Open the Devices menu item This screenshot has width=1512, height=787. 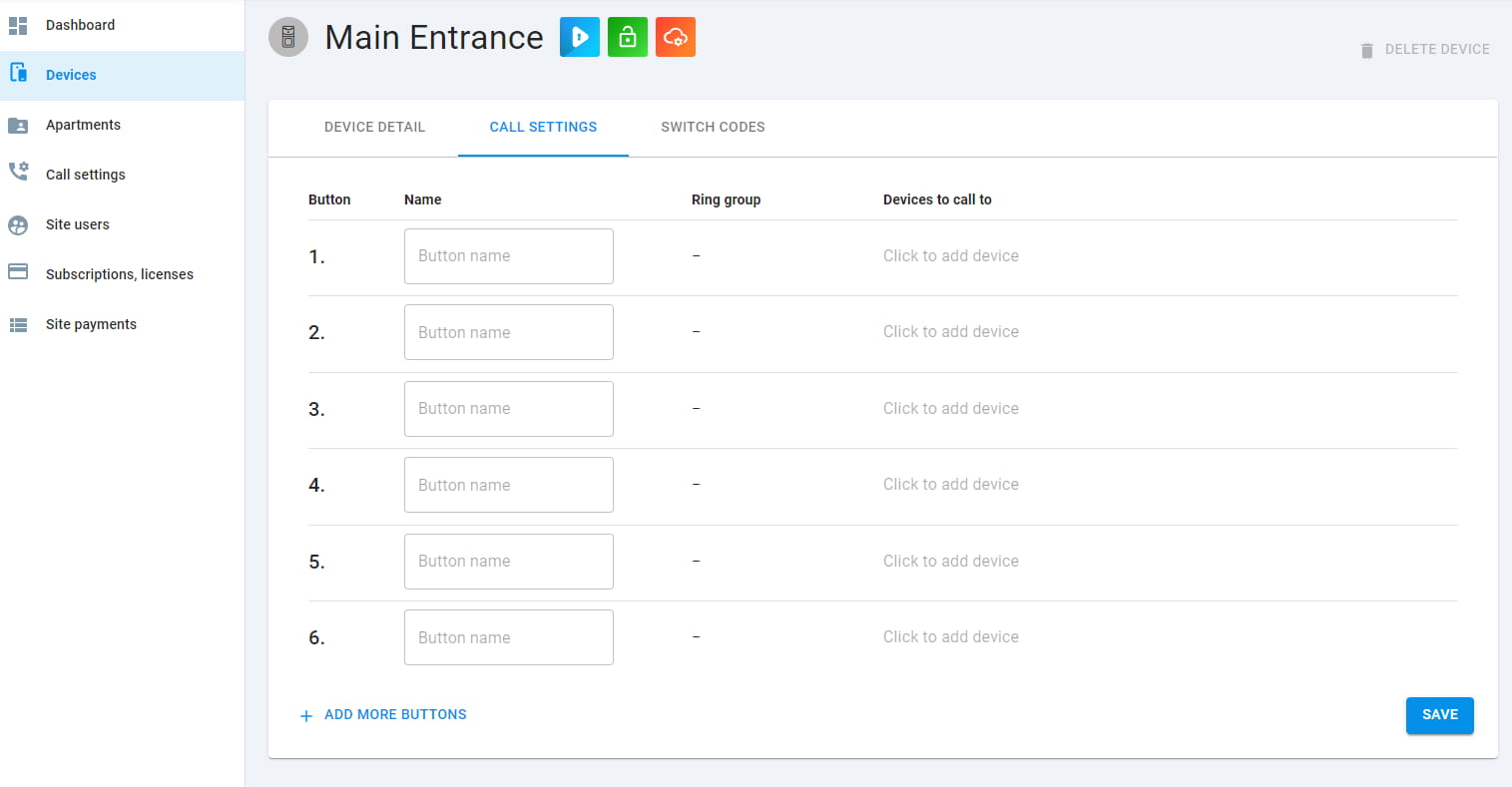pyautogui.click(x=122, y=75)
